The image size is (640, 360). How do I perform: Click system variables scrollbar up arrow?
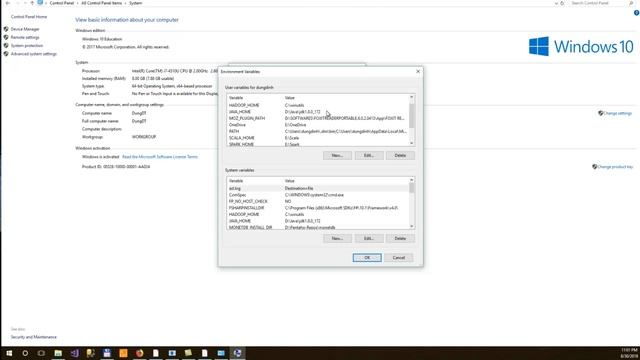click(x=411, y=180)
